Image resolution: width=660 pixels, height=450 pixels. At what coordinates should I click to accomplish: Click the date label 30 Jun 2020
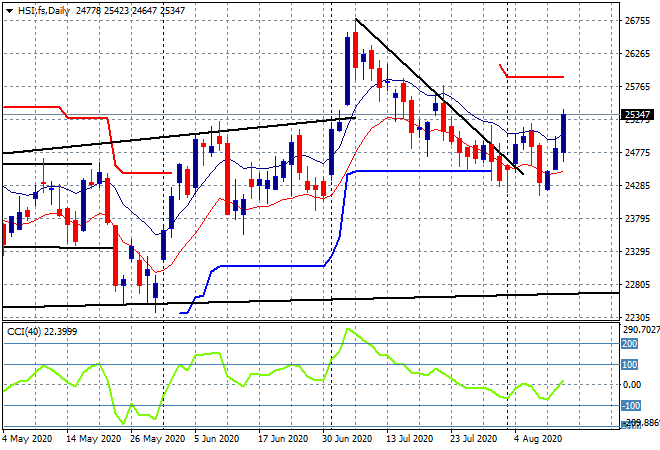point(347,439)
